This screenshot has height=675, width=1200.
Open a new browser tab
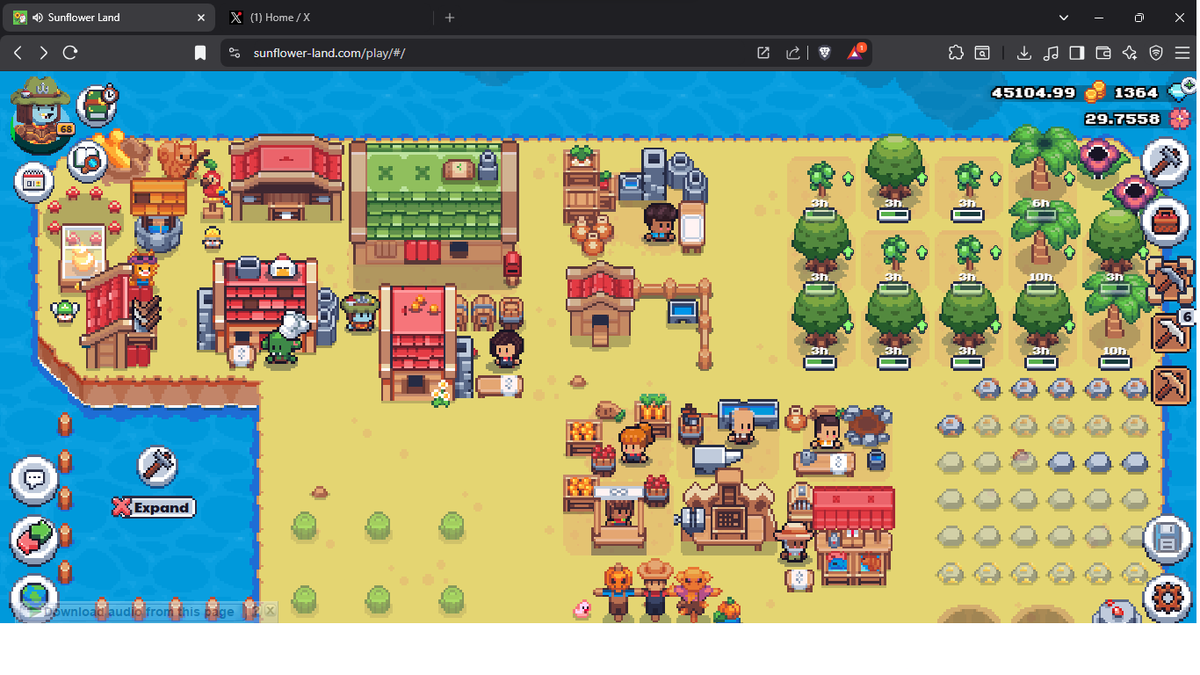click(x=449, y=17)
